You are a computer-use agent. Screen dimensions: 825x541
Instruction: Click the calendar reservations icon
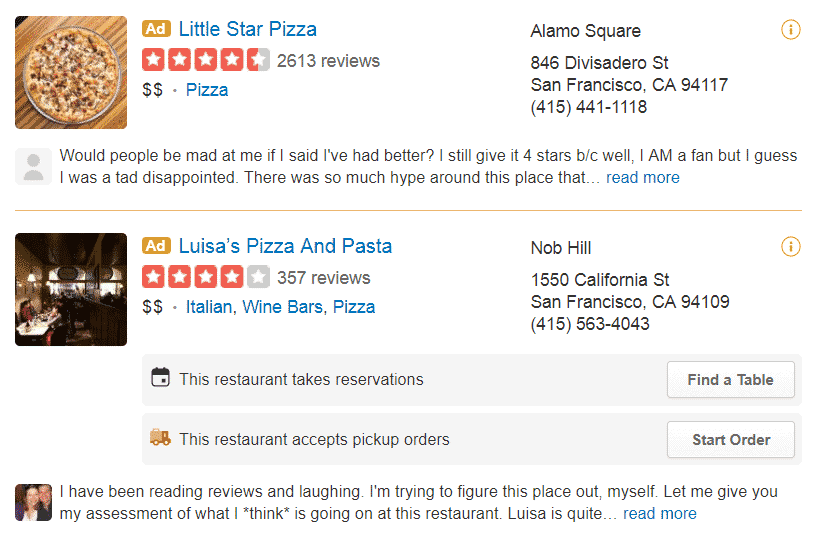click(160, 378)
